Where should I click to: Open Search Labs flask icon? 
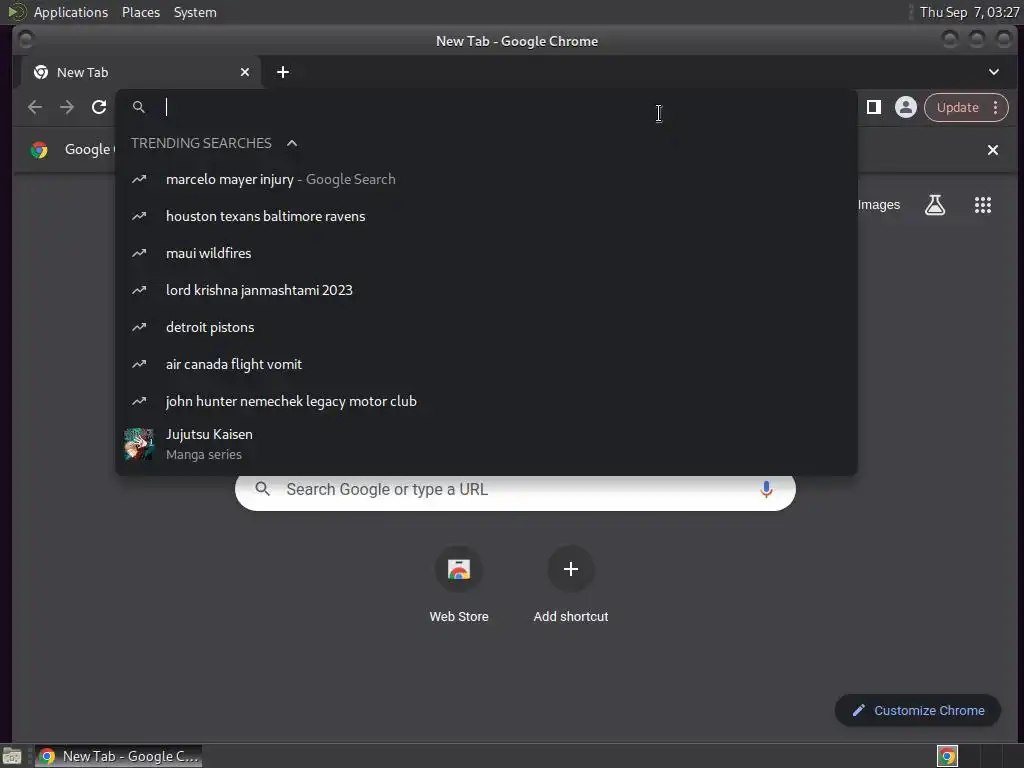pos(935,205)
